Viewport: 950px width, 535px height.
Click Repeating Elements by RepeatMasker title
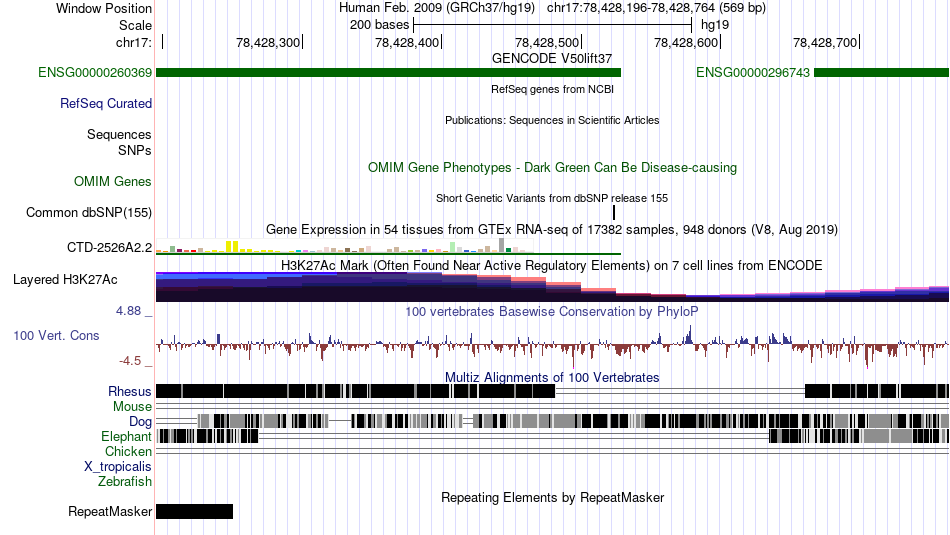[x=553, y=497]
